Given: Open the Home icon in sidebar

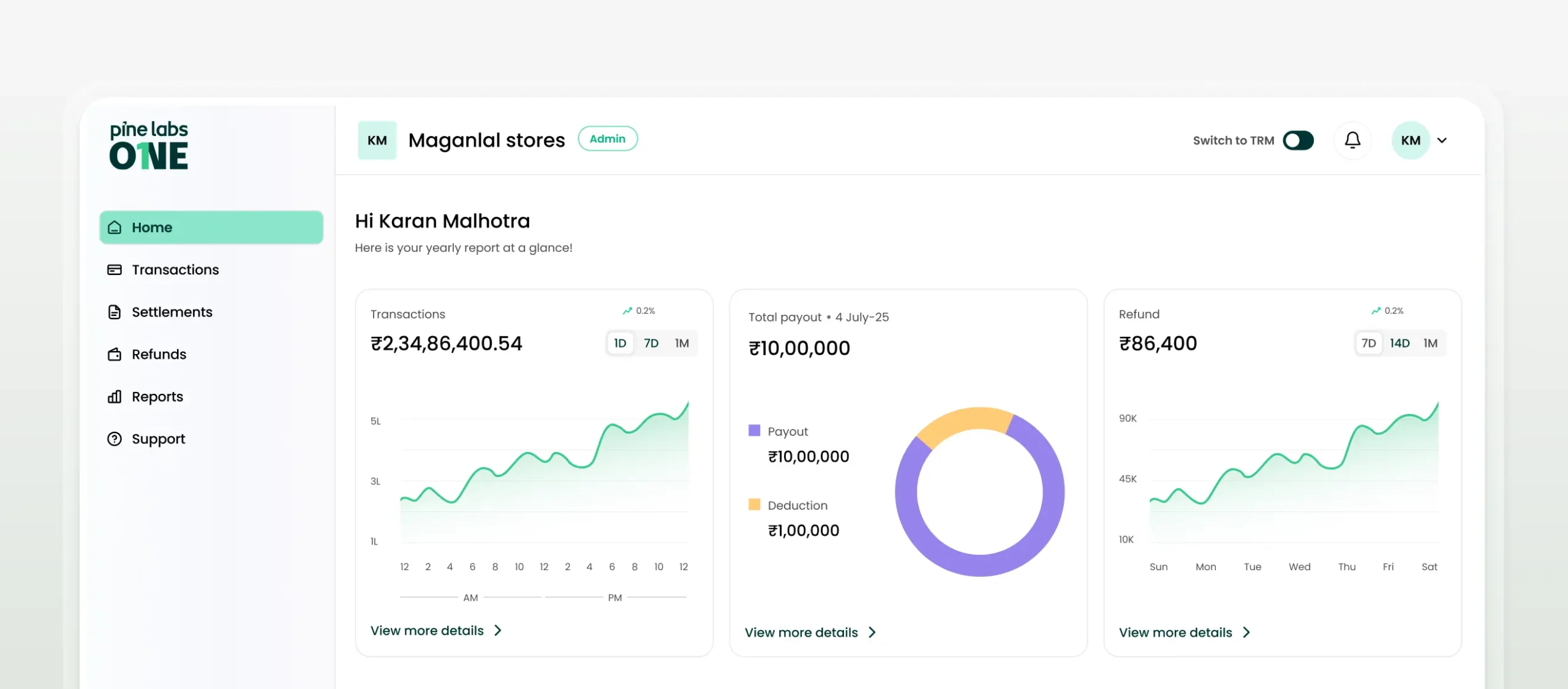Looking at the screenshot, I should tap(116, 227).
